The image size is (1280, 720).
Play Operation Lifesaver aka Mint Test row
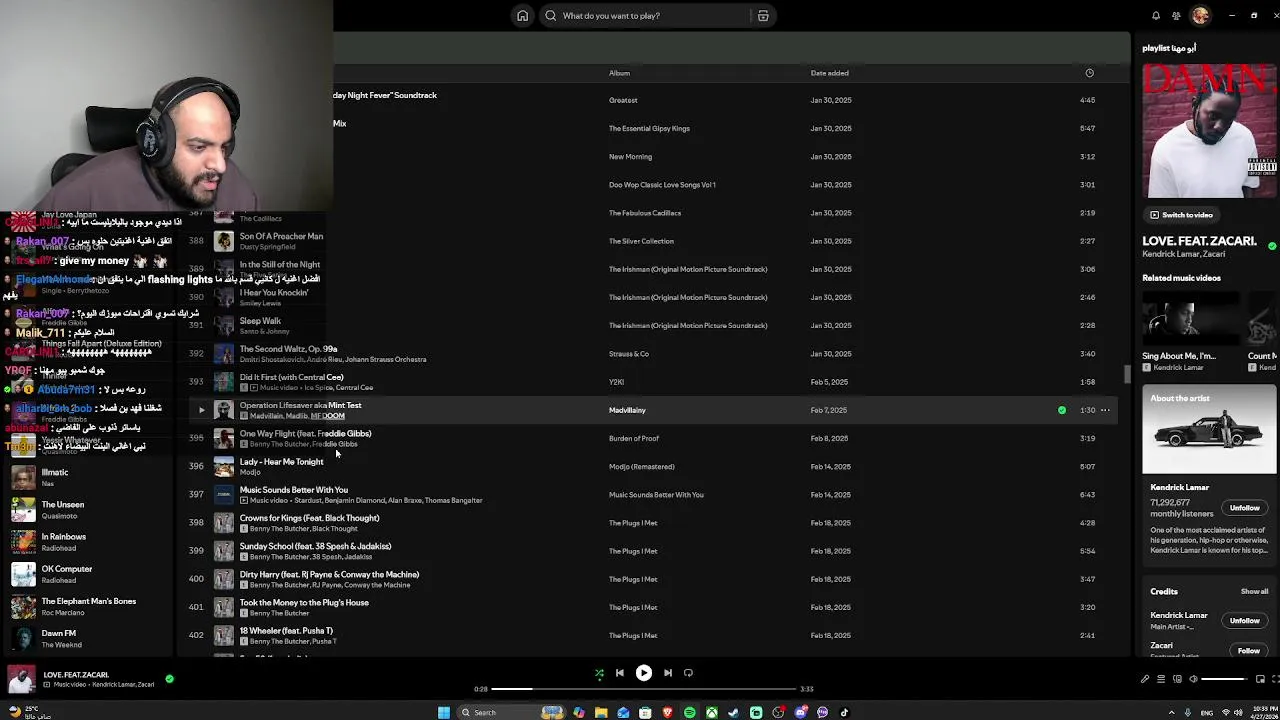[x=201, y=410]
